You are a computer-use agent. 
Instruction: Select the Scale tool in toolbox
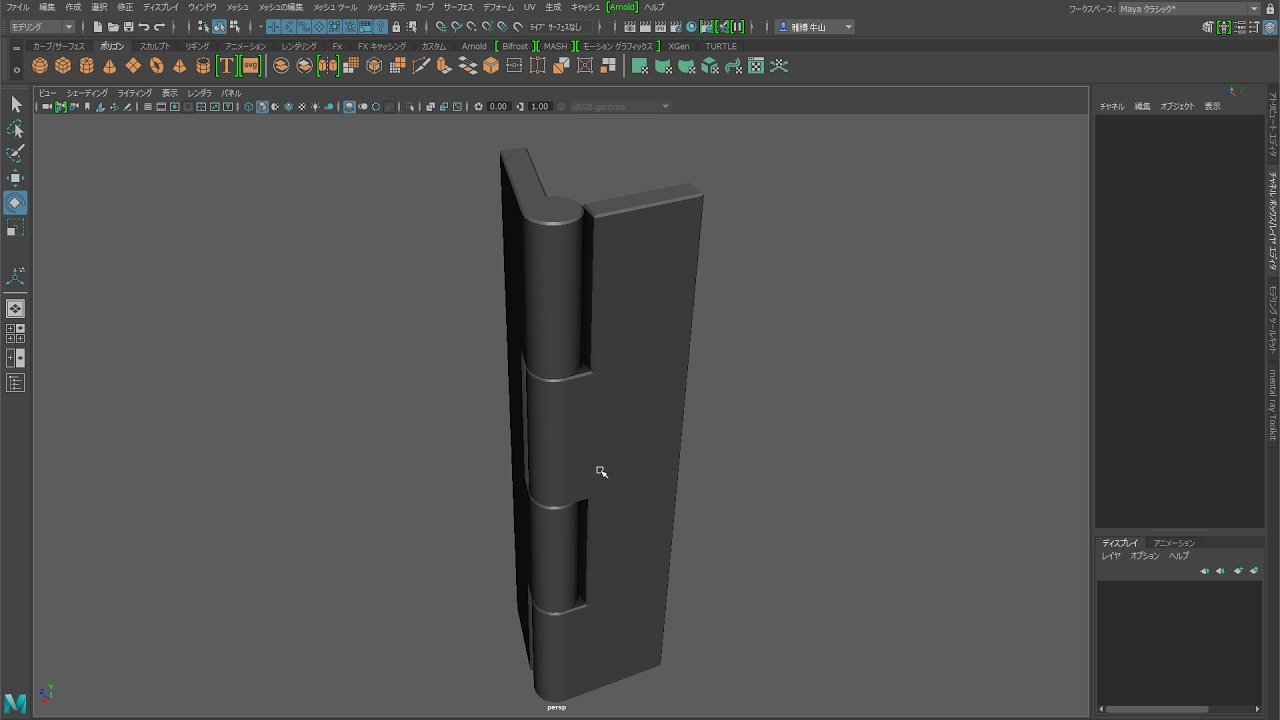click(x=15, y=229)
